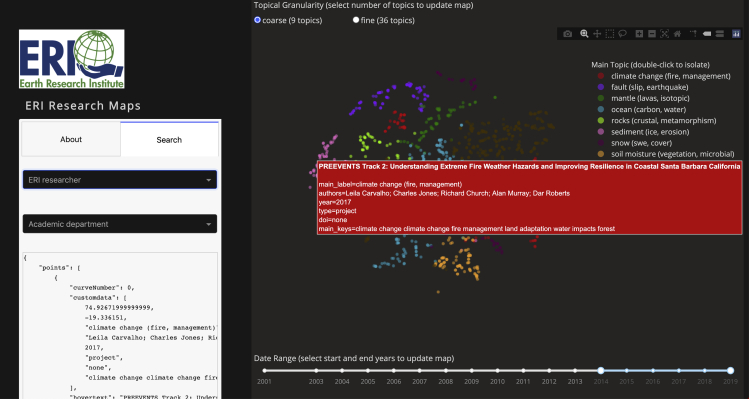Viewport: 749px width, 399px height.
Task: Open the Search tab
Action: coord(169,140)
